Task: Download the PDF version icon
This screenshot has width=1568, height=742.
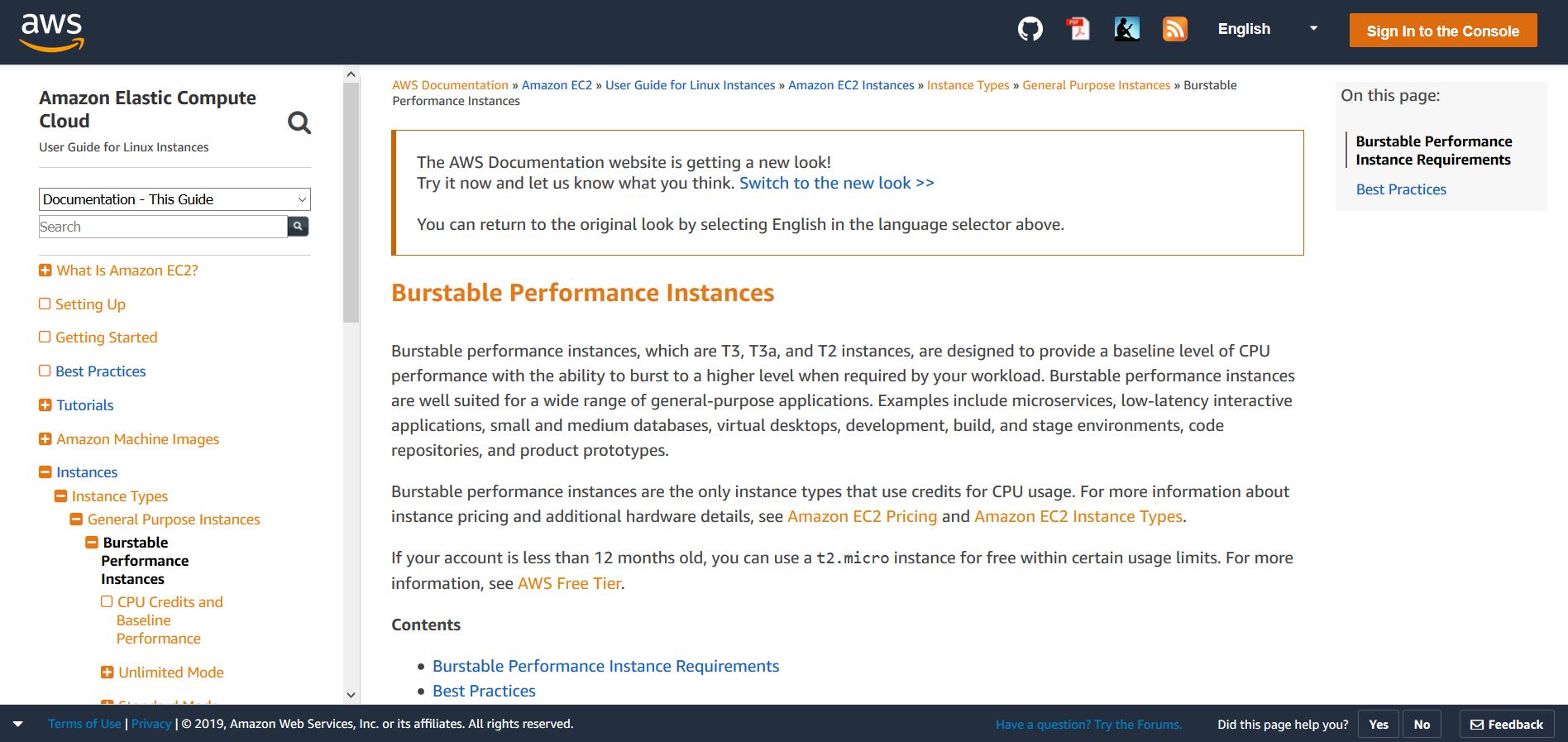Action: (1078, 30)
